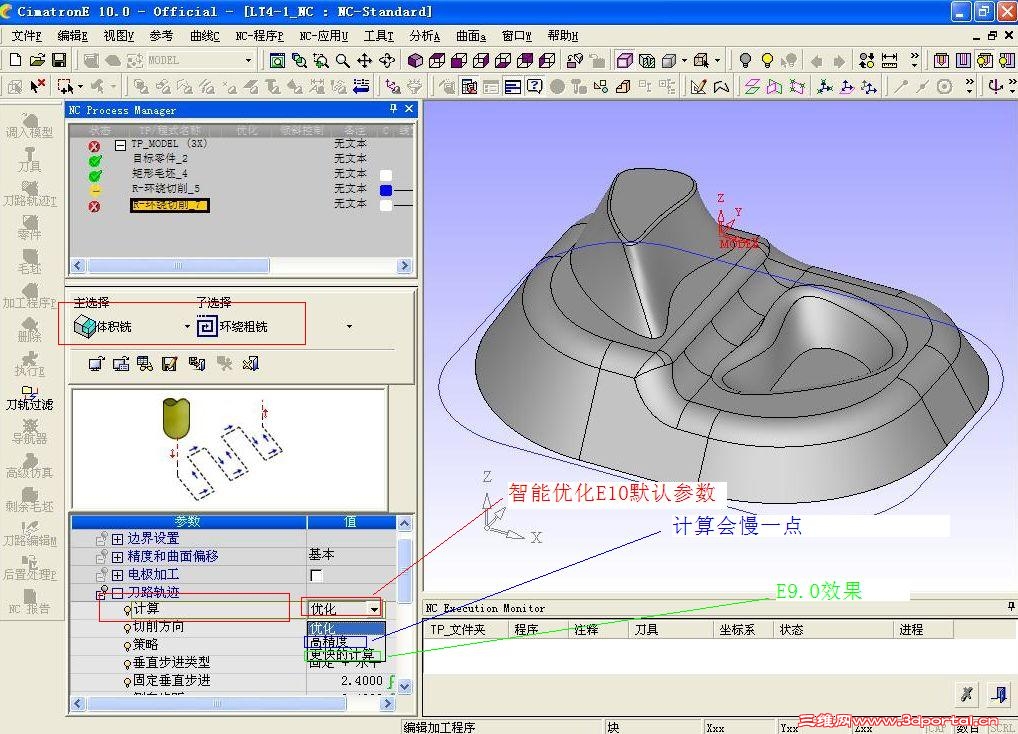Click the cursor with red X icon

tap(37, 86)
